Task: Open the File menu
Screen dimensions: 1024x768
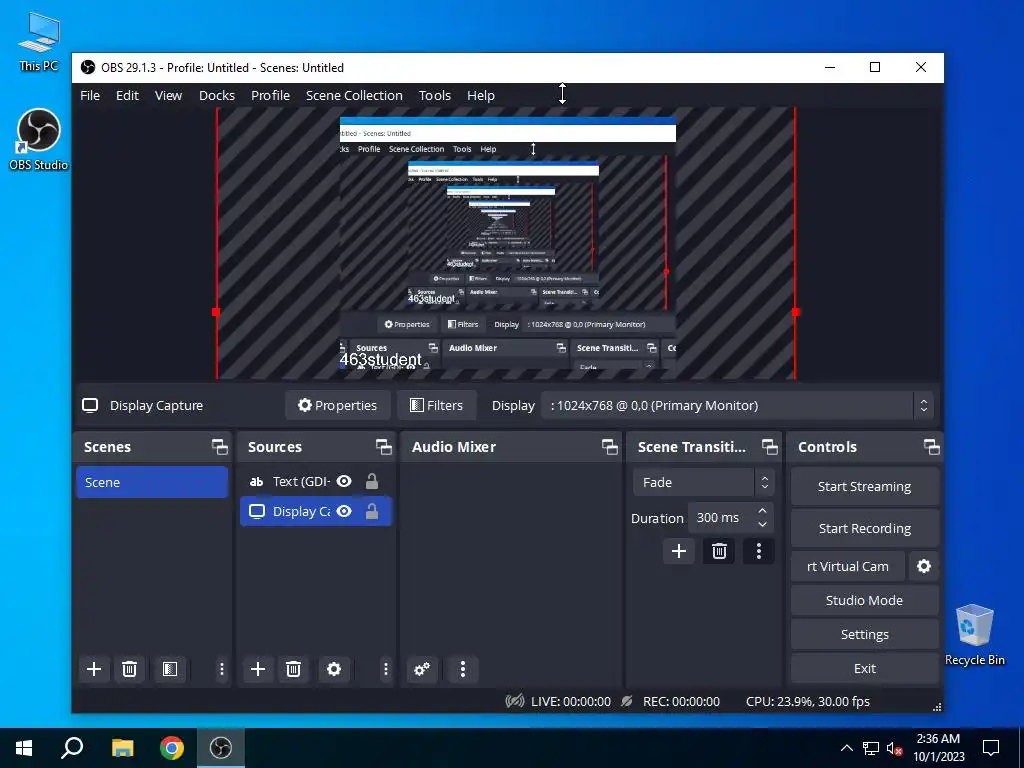Action: pos(90,95)
